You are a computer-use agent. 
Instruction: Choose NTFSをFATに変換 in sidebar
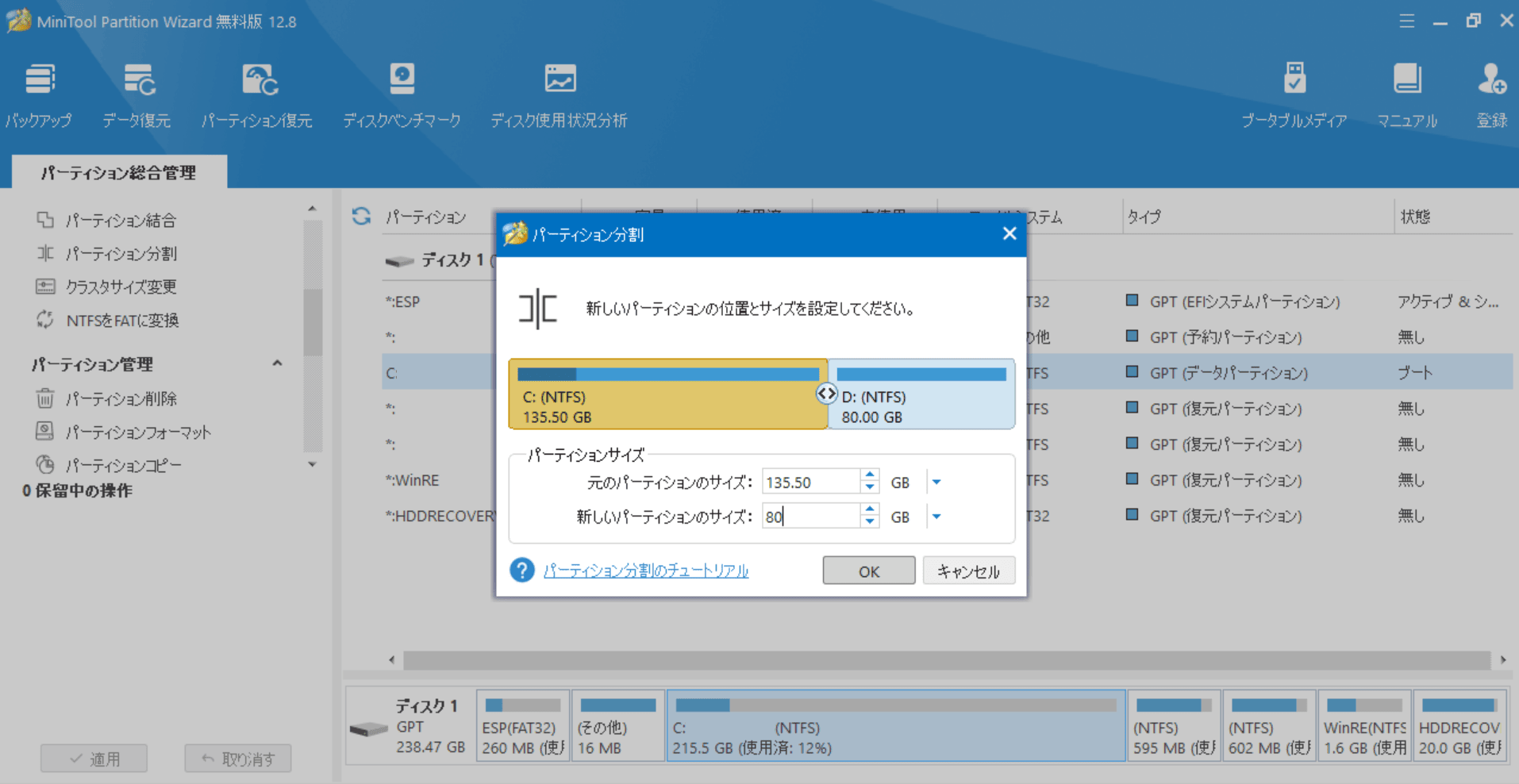click(x=122, y=320)
